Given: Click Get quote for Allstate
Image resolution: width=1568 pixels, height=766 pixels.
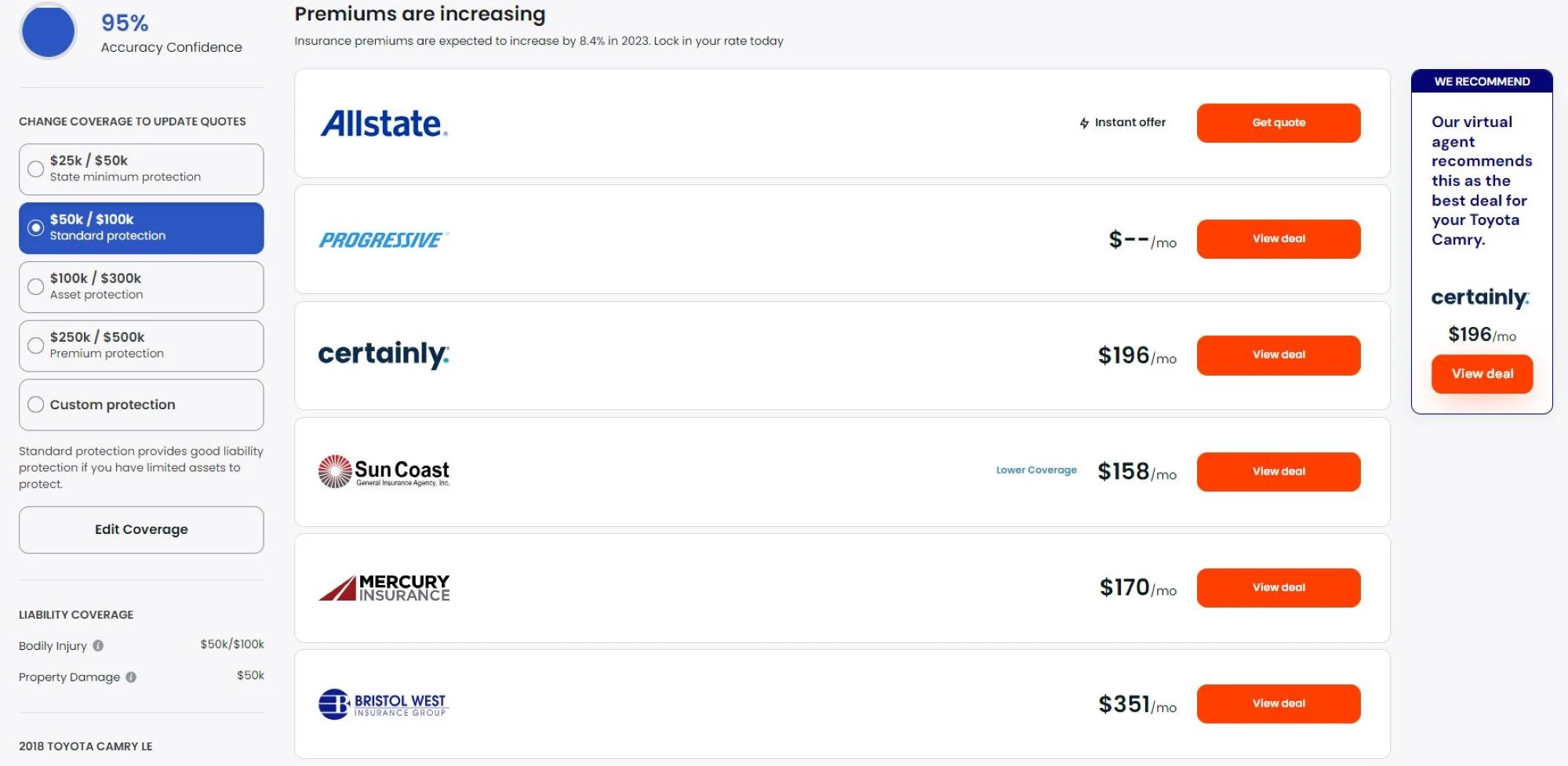Looking at the screenshot, I should 1279,122.
